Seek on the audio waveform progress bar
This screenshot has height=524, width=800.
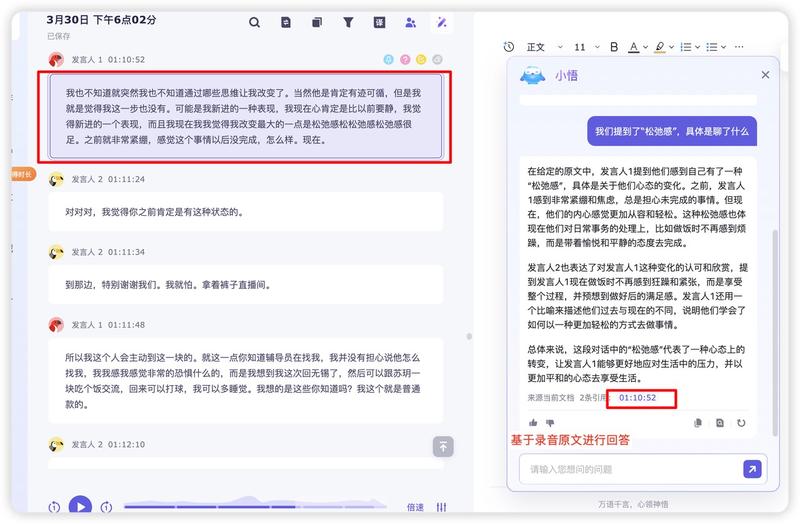(x=255, y=505)
